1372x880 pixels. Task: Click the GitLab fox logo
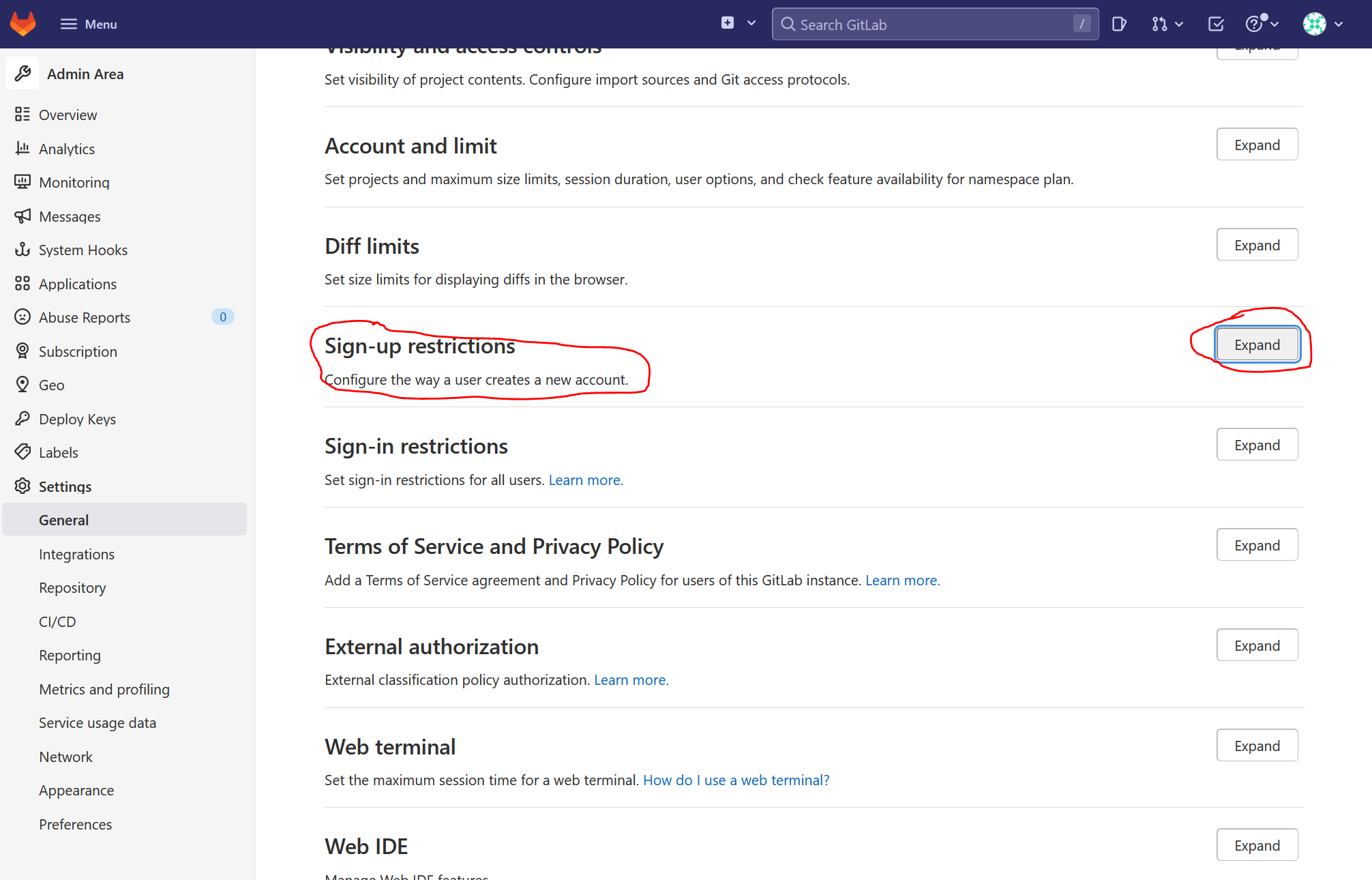point(23,23)
